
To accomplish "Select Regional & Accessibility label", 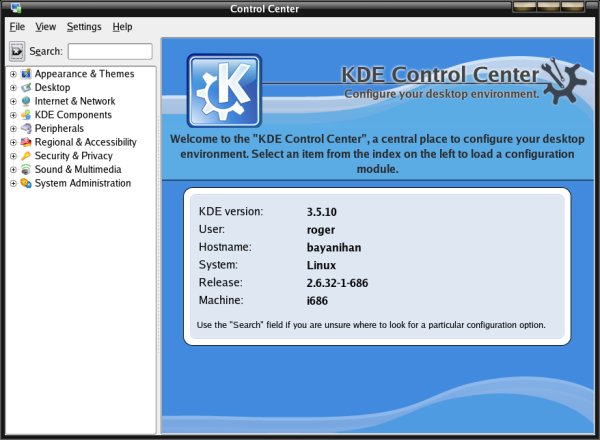I will pyautogui.click(x=86, y=142).
